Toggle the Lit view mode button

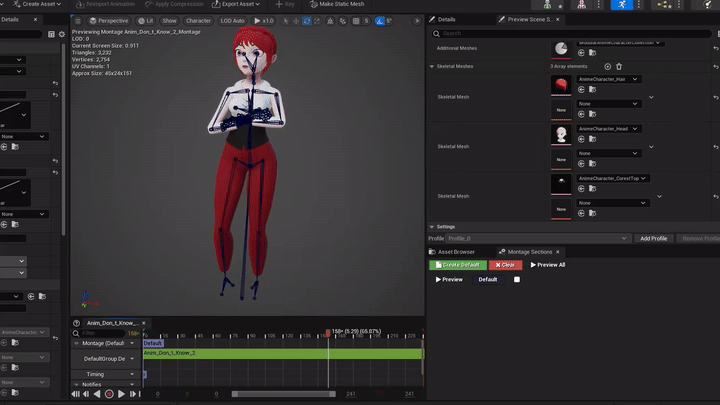click(145, 20)
